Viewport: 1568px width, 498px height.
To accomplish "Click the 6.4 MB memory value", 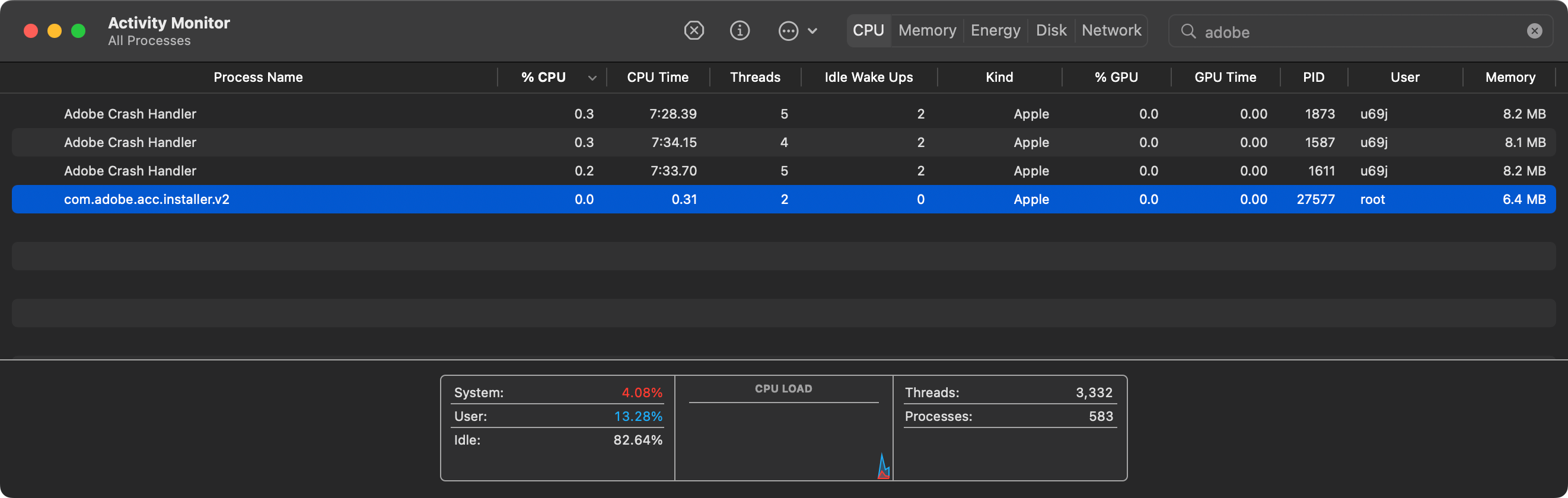I will coord(1524,199).
